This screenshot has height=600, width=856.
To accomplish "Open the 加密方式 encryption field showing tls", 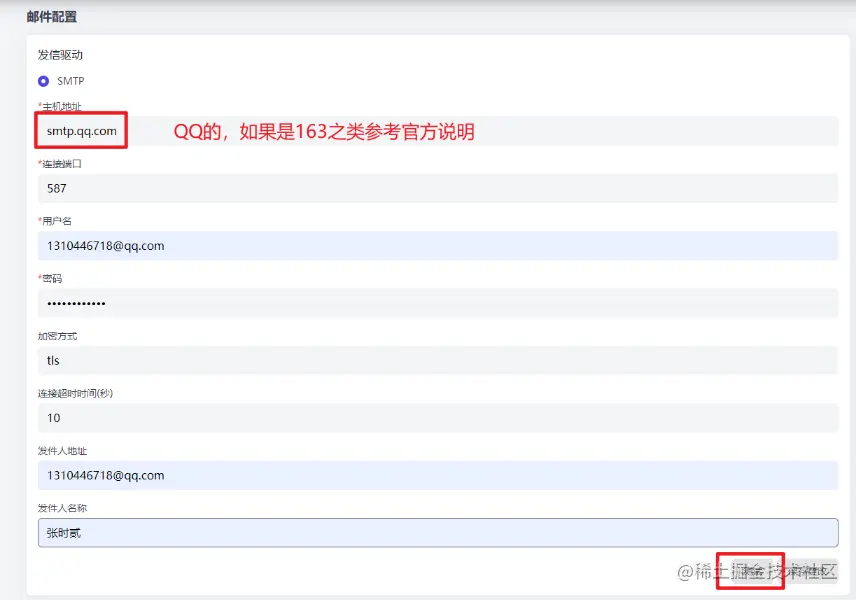I will pos(430,360).
